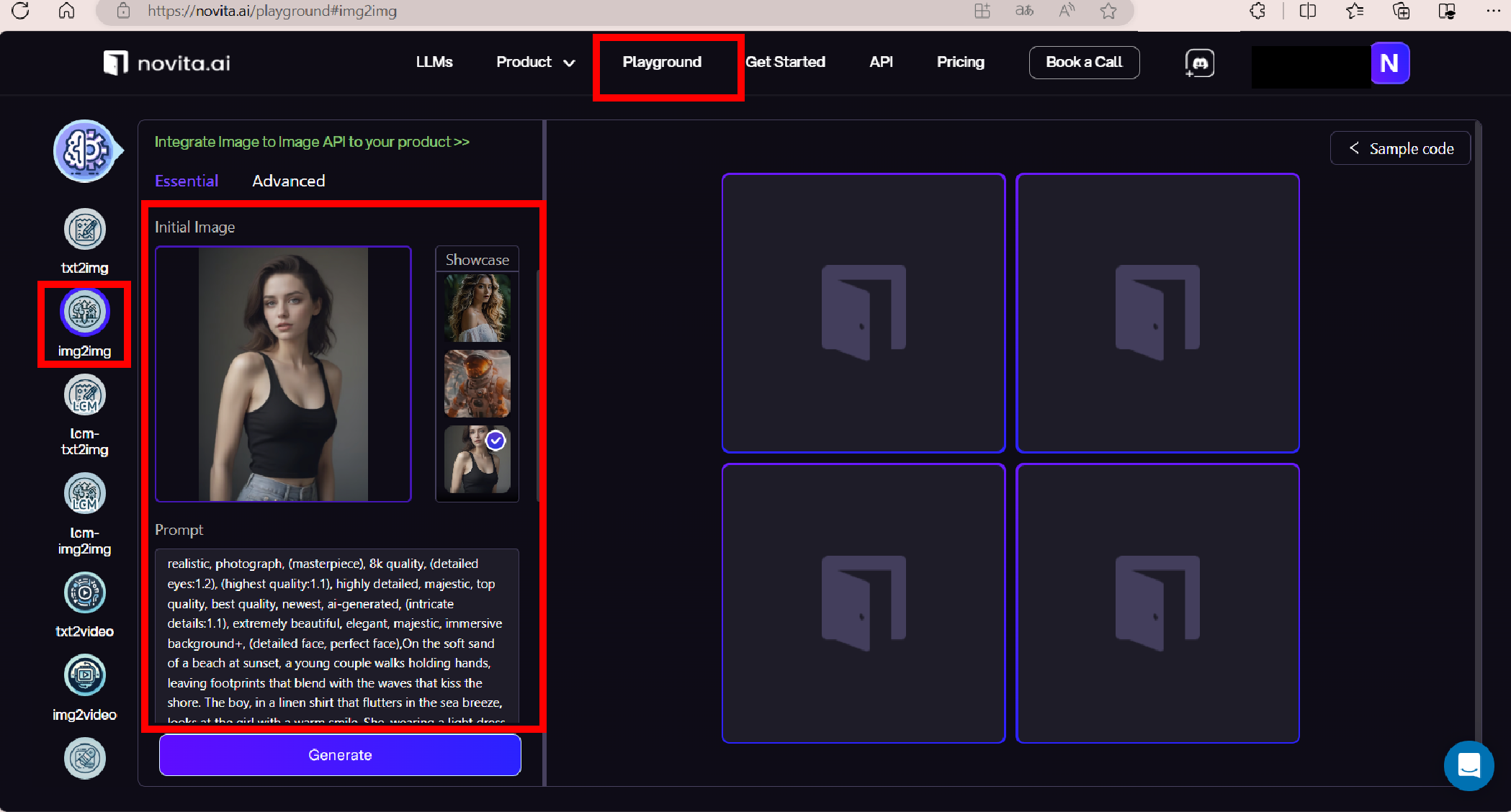Switch to the txt2video tool
1511x812 pixels.
85,594
